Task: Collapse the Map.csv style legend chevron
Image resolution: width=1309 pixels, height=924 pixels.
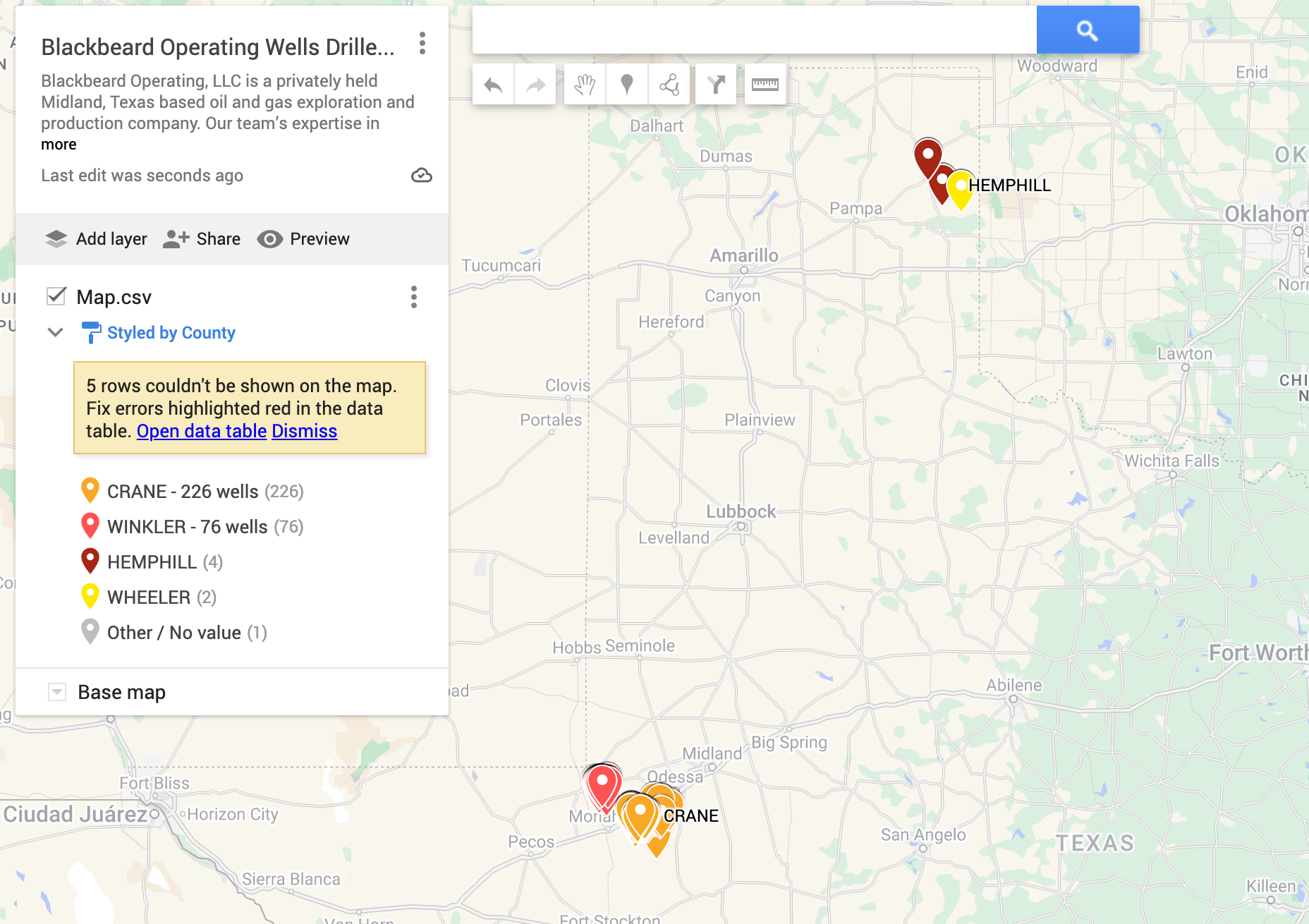Action: [56, 332]
